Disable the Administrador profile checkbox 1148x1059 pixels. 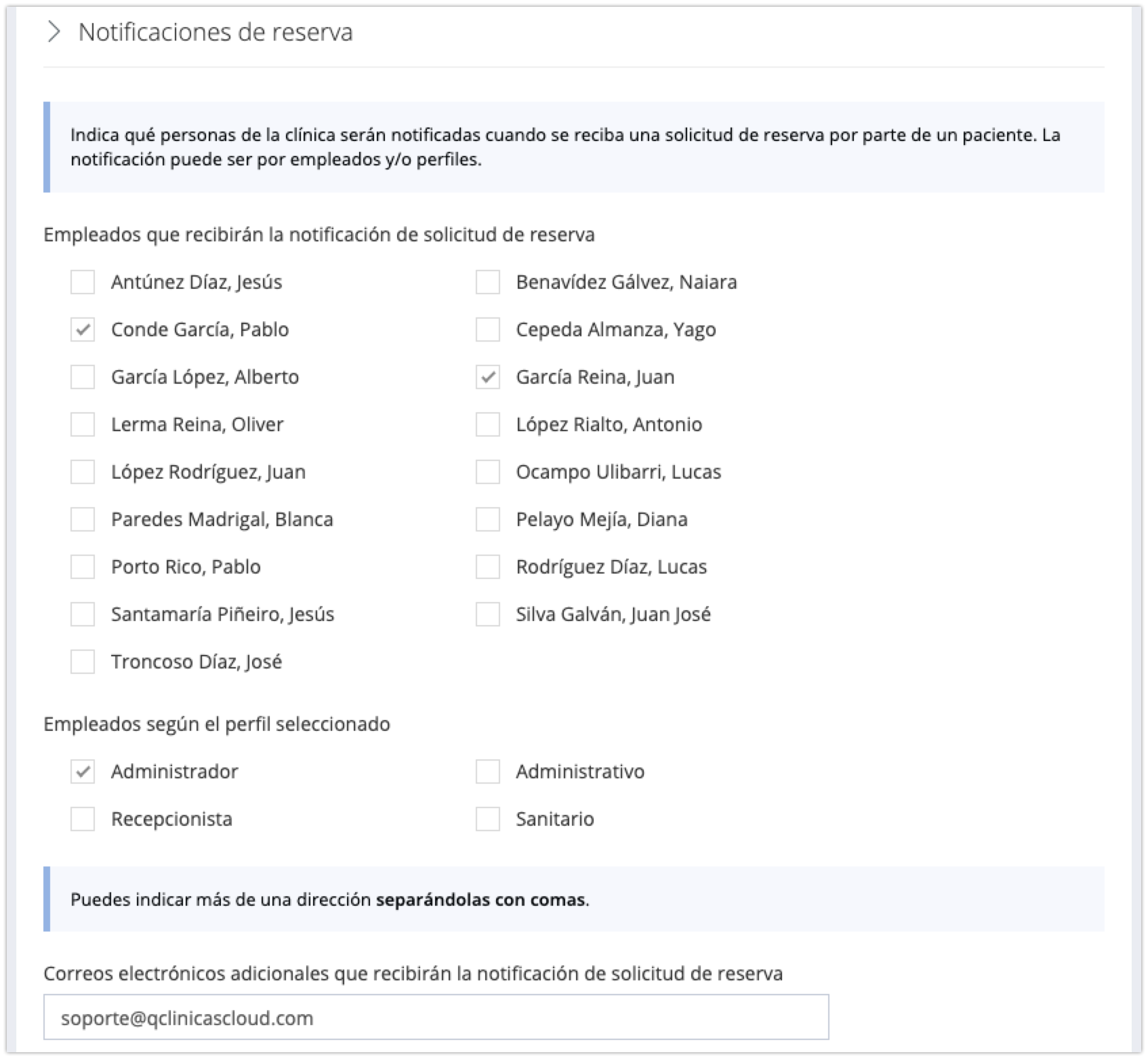click(x=83, y=772)
